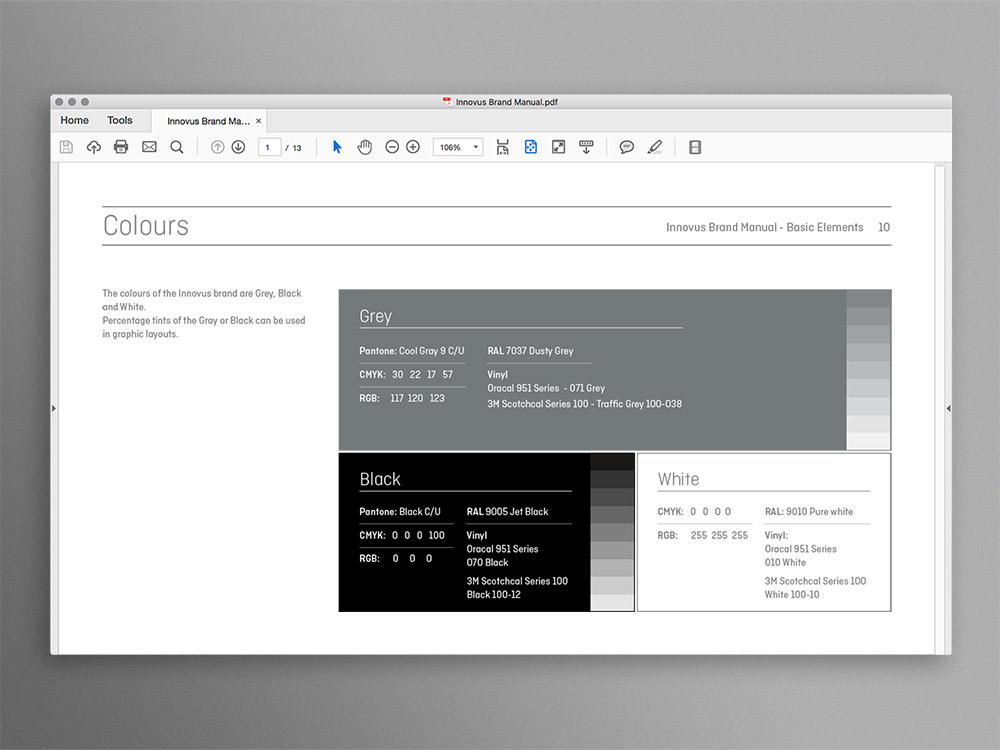The image size is (1000, 750).
Task: Click 'Black 100-12' text
Action: 494,594
